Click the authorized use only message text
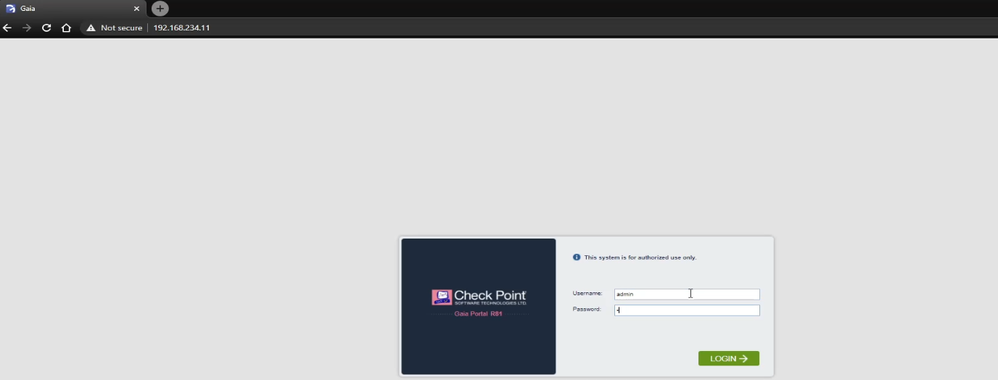The width and height of the screenshot is (998, 380). click(640, 258)
